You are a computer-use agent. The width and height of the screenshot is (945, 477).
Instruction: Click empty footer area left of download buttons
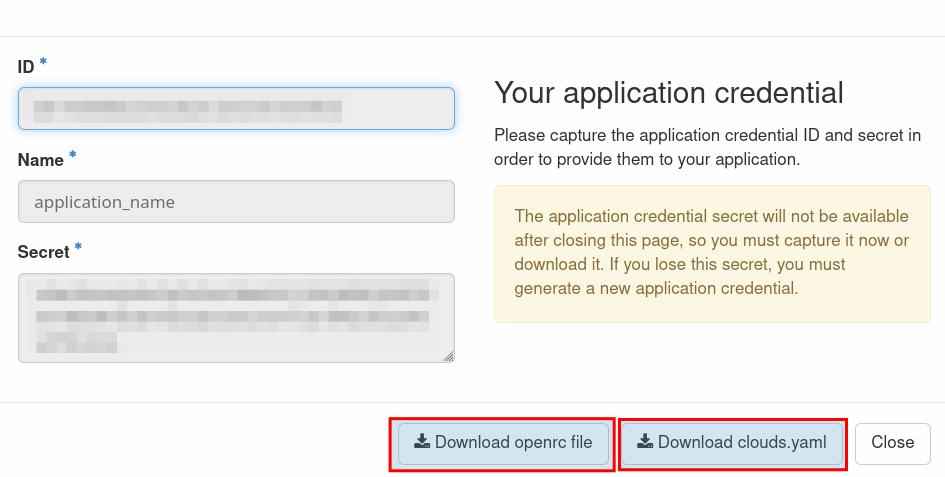(190, 442)
